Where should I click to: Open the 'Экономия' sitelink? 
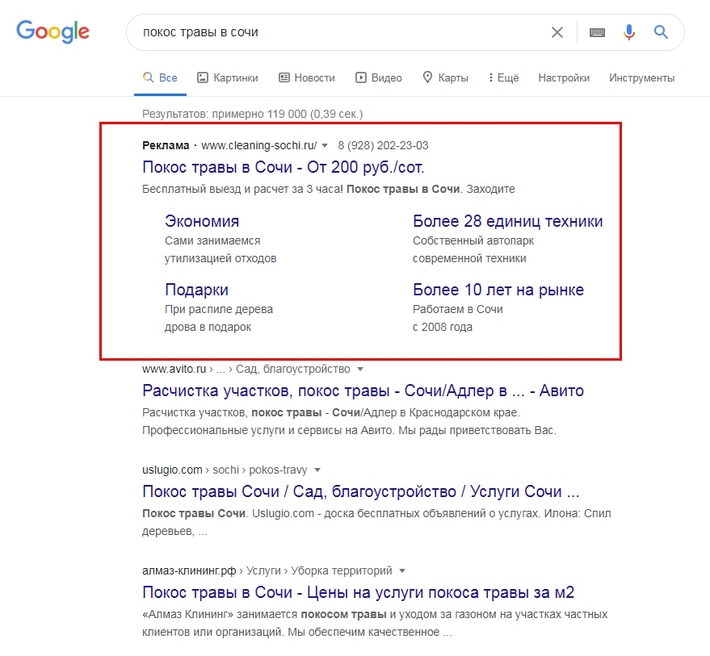click(x=202, y=221)
